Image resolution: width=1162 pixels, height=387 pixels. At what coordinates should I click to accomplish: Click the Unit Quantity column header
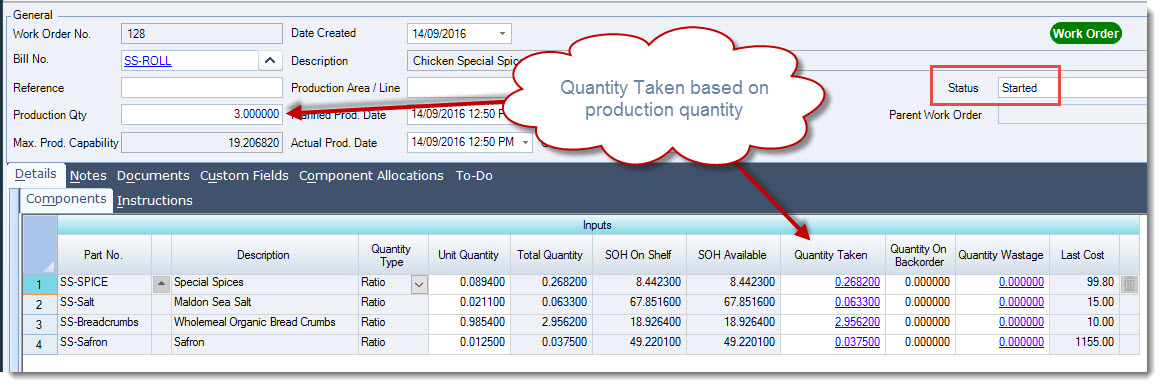468,254
